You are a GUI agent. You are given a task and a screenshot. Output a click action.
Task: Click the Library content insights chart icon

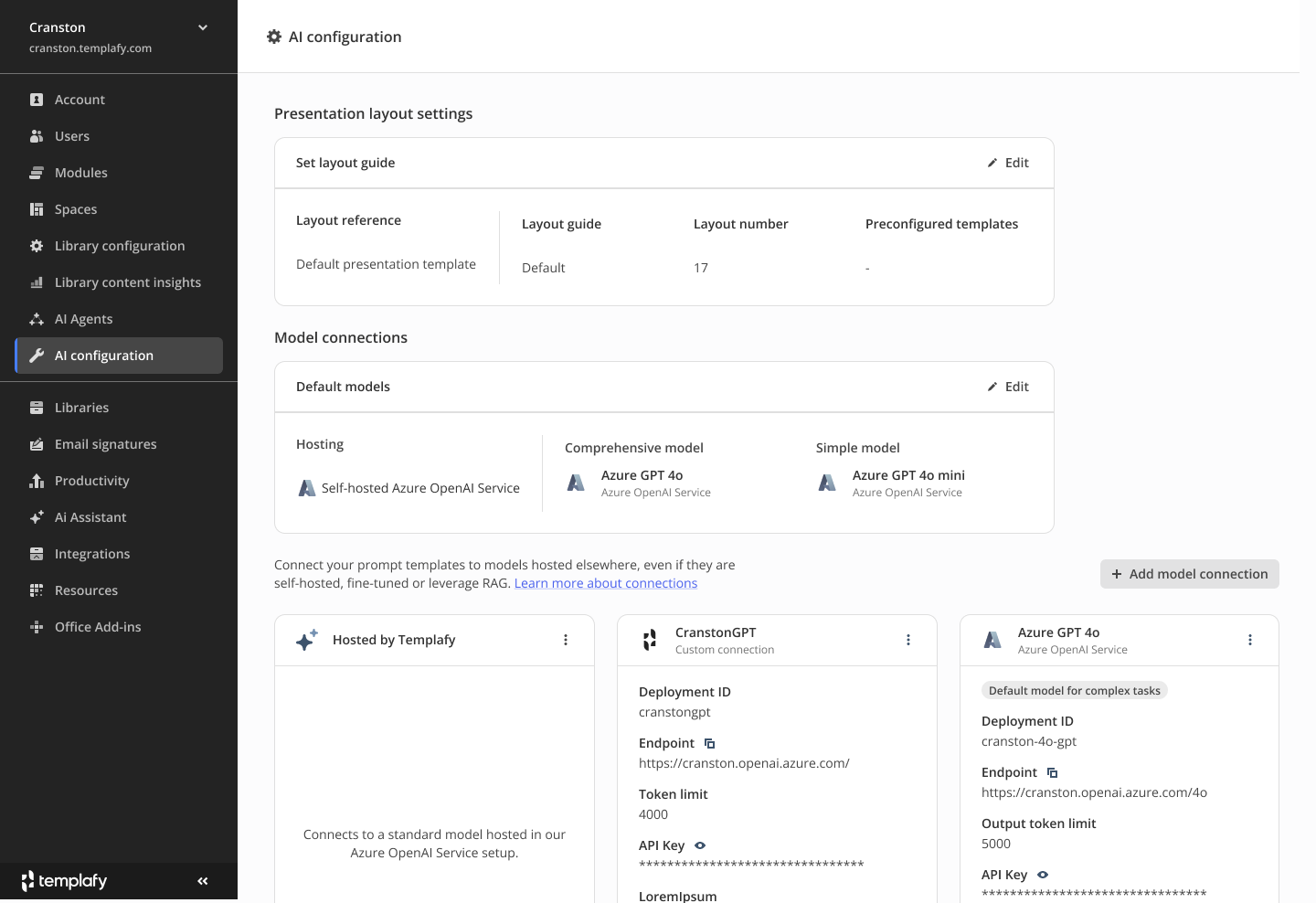point(37,282)
